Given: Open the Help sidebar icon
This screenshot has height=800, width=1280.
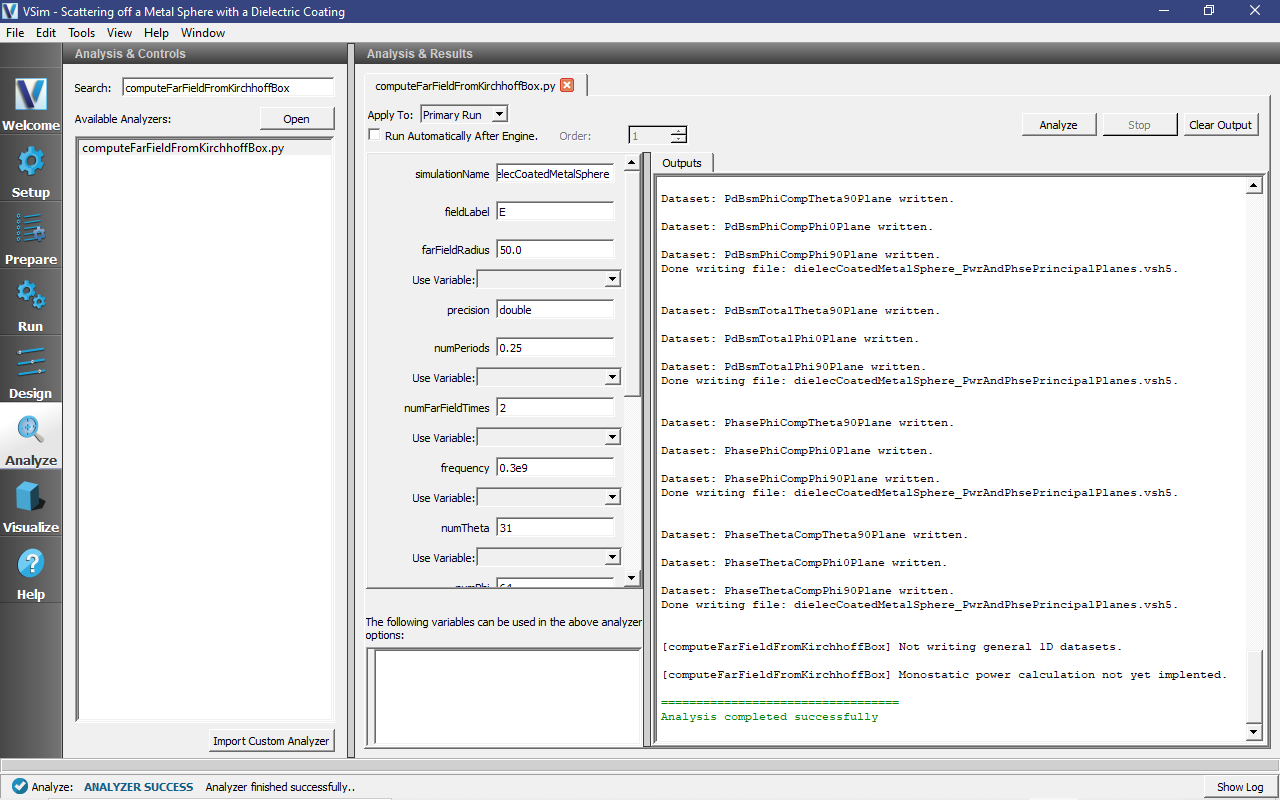Looking at the screenshot, I should click(x=30, y=571).
